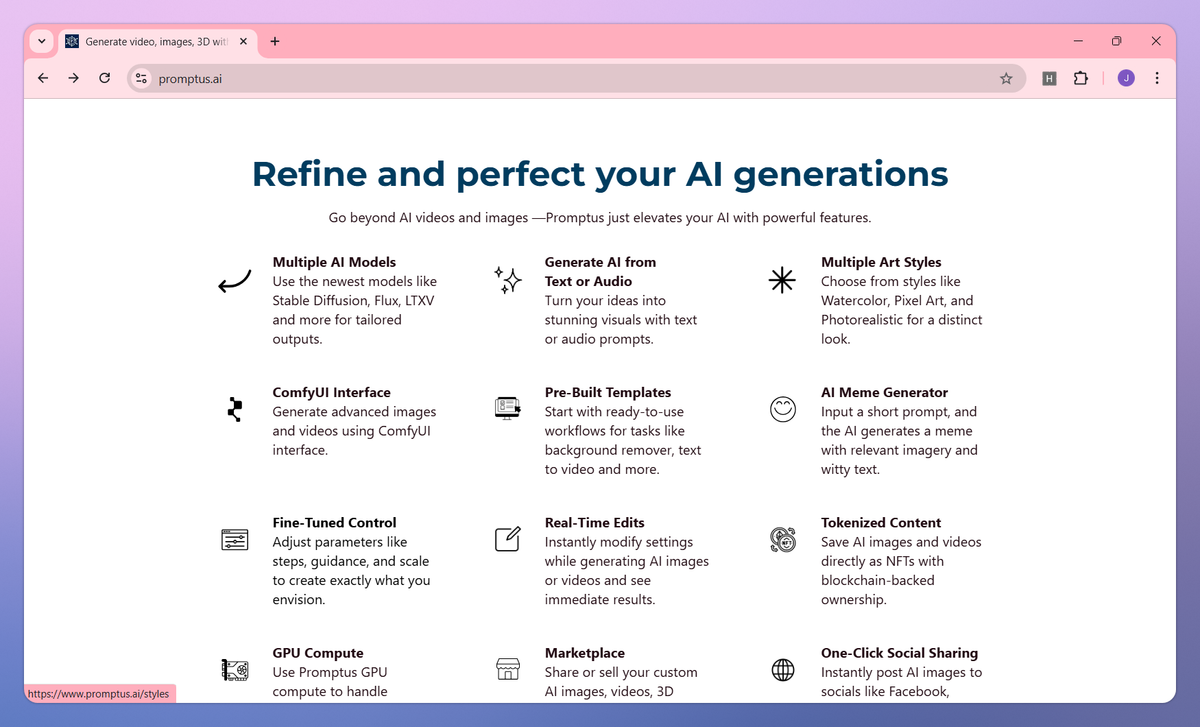Minimize the Chrome window
This screenshot has height=727, width=1200.
coord(1079,41)
